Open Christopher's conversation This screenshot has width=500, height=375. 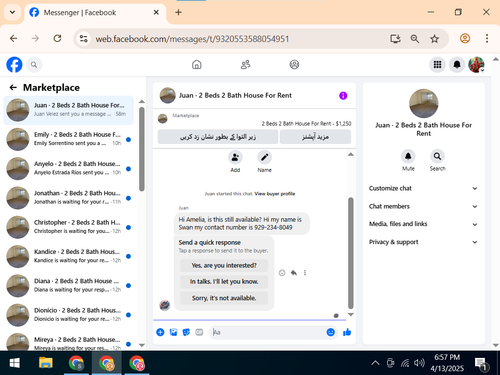click(x=69, y=227)
